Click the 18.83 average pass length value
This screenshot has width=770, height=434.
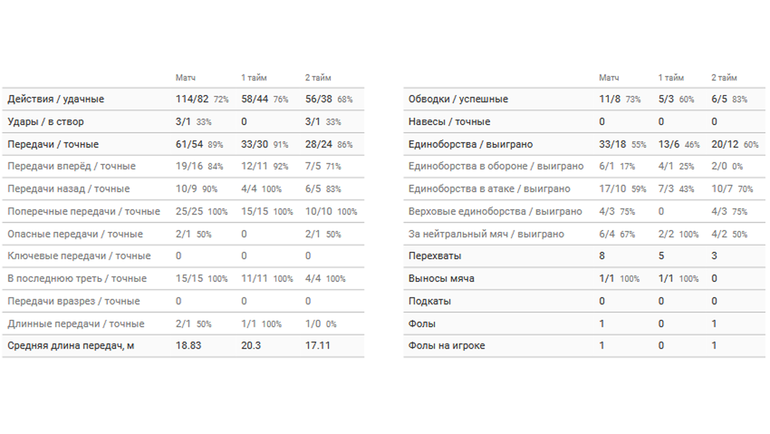(190, 346)
